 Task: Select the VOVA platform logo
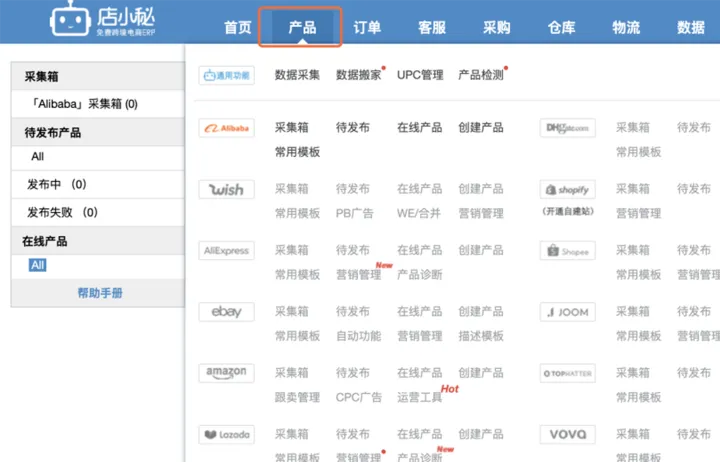click(568, 434)
